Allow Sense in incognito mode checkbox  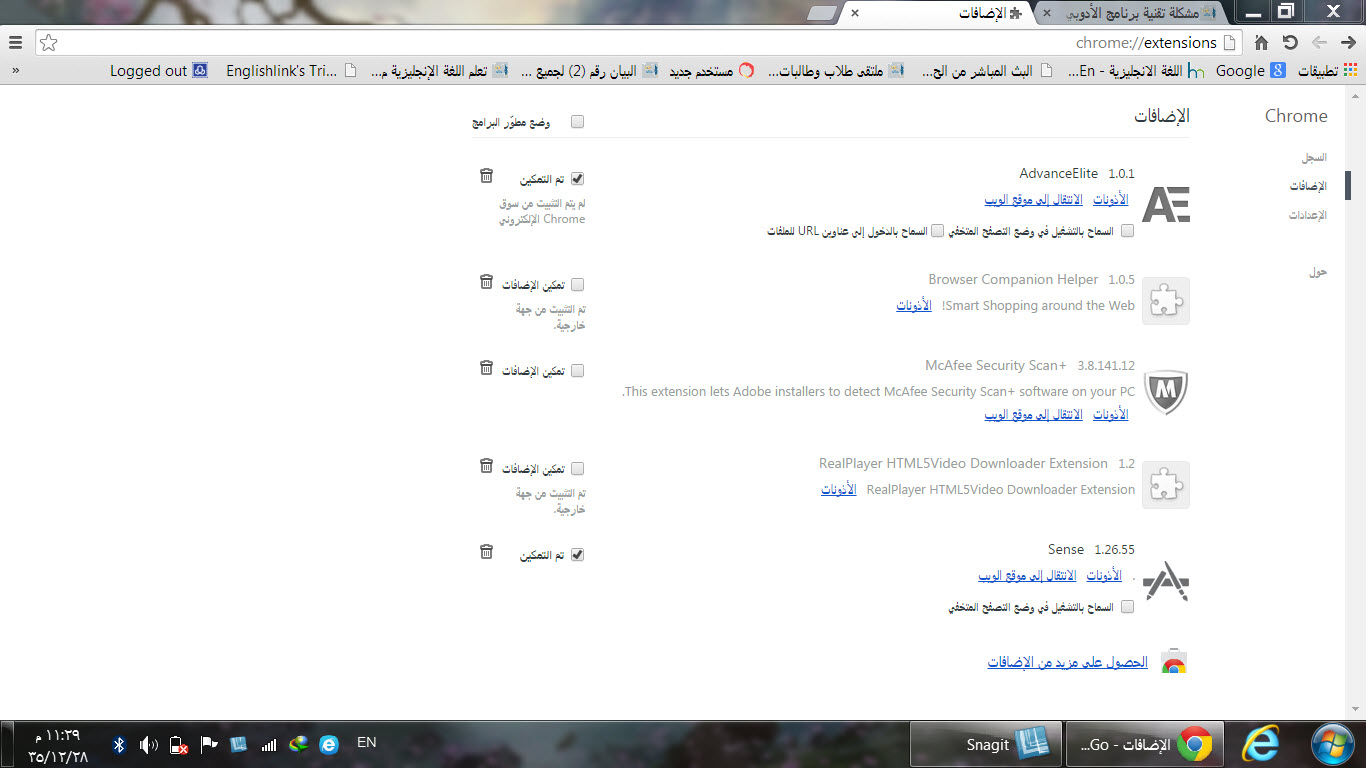pyautogui.click(x=1128, y=607)
